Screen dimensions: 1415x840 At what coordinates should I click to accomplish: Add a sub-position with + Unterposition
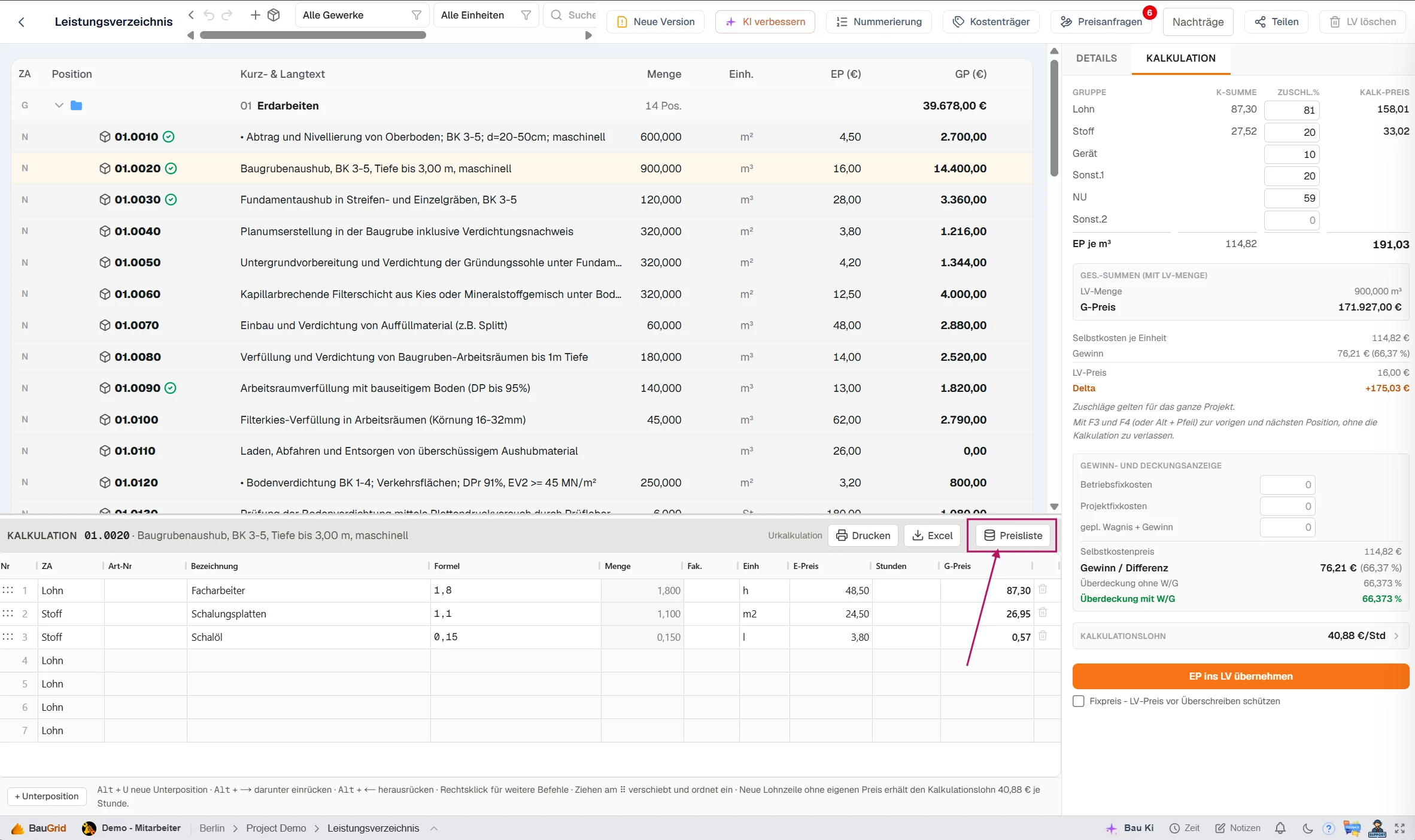[47, 796]
